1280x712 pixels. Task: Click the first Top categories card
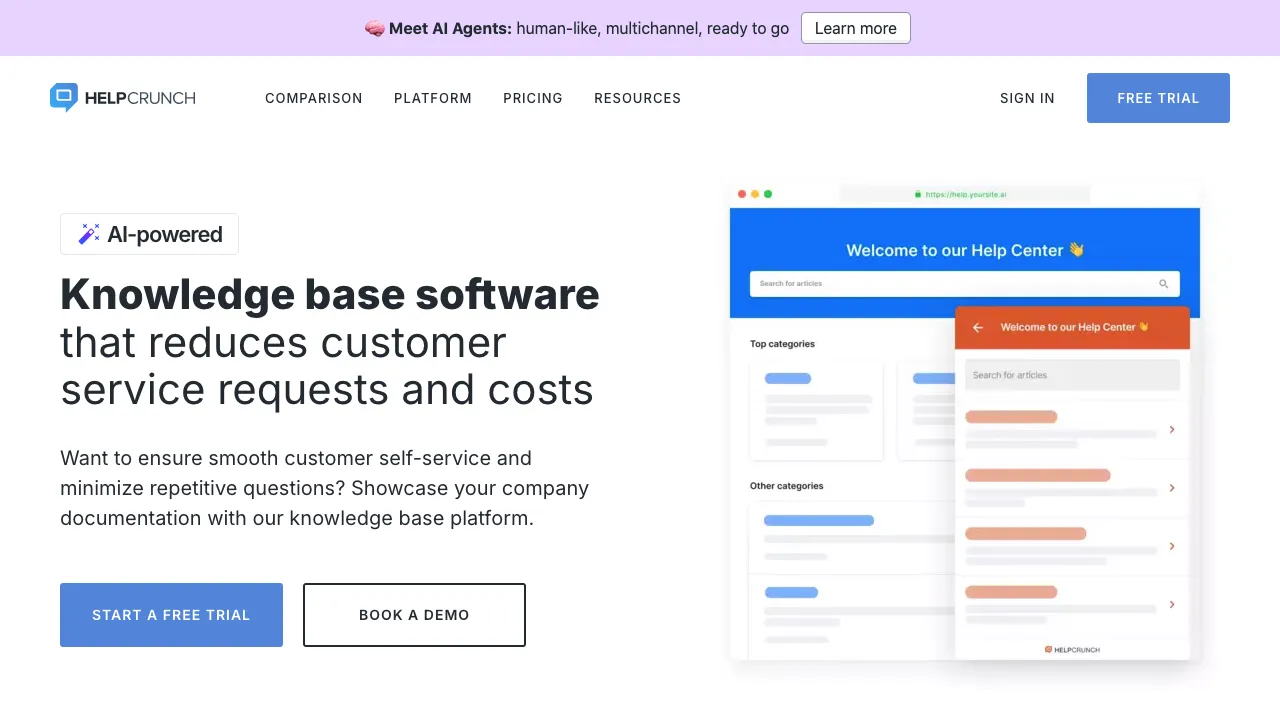click(817, 410)
